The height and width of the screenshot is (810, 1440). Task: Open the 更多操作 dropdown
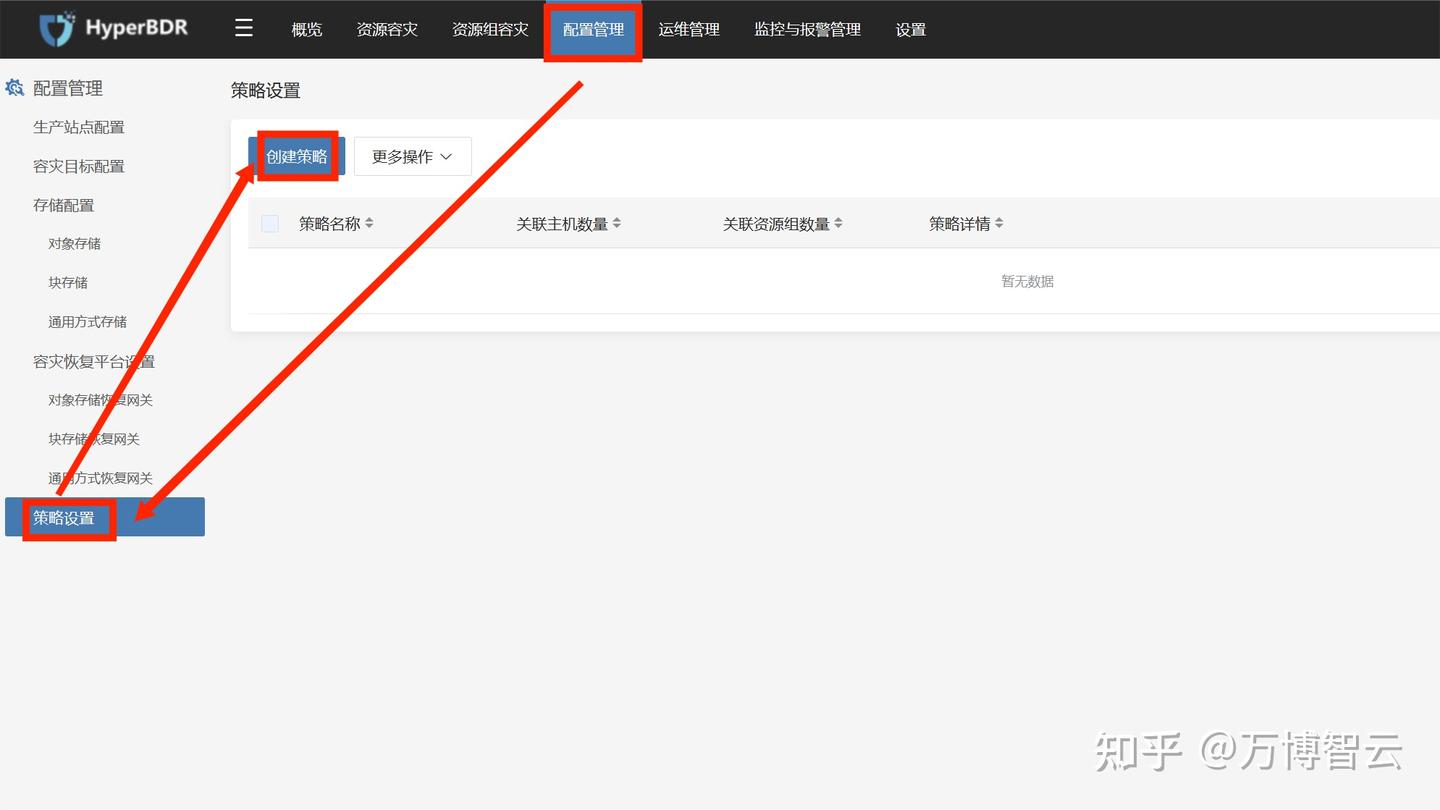point(412,156)
